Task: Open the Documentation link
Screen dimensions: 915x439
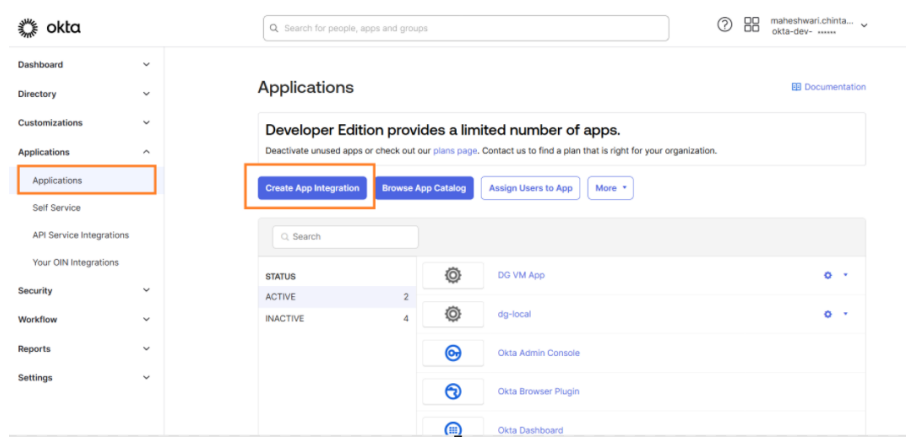Action: [828, 87]
